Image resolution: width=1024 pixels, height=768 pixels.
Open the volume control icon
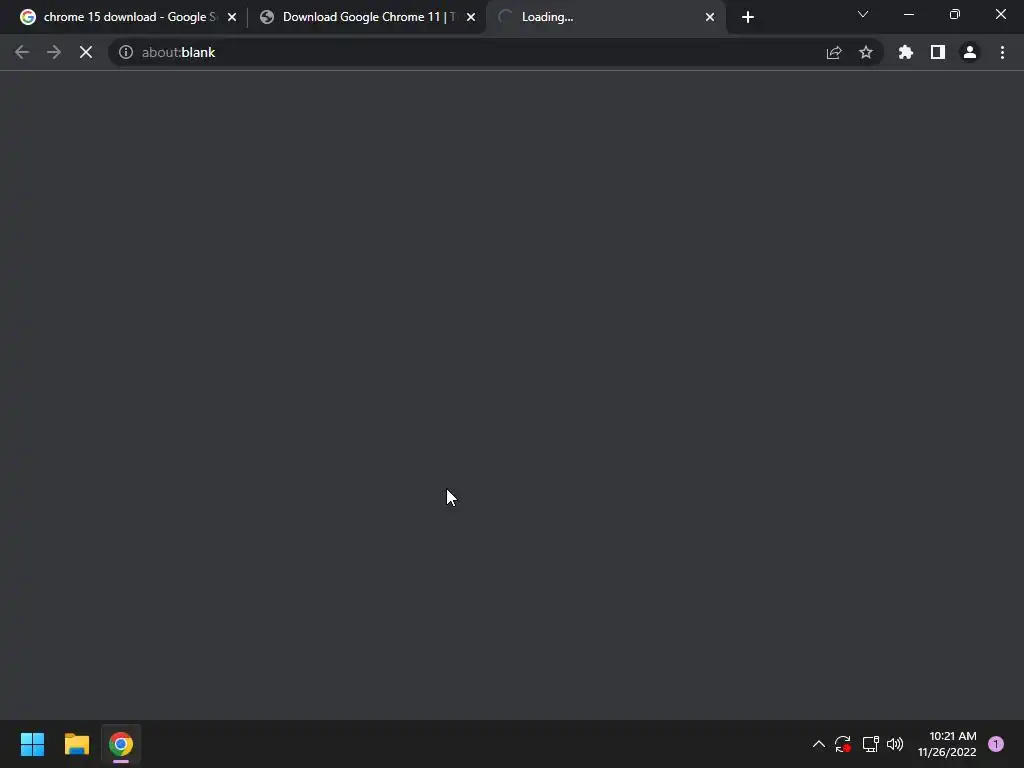(x=895, y=744)
